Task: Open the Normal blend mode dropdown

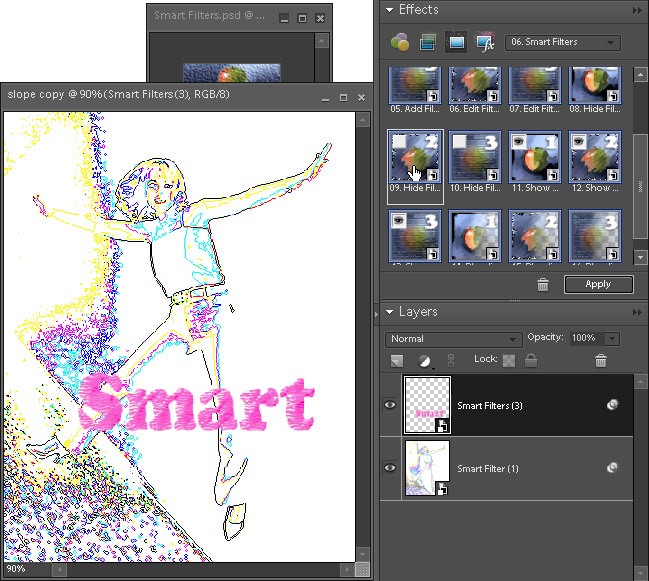Action: coord(453,339)
